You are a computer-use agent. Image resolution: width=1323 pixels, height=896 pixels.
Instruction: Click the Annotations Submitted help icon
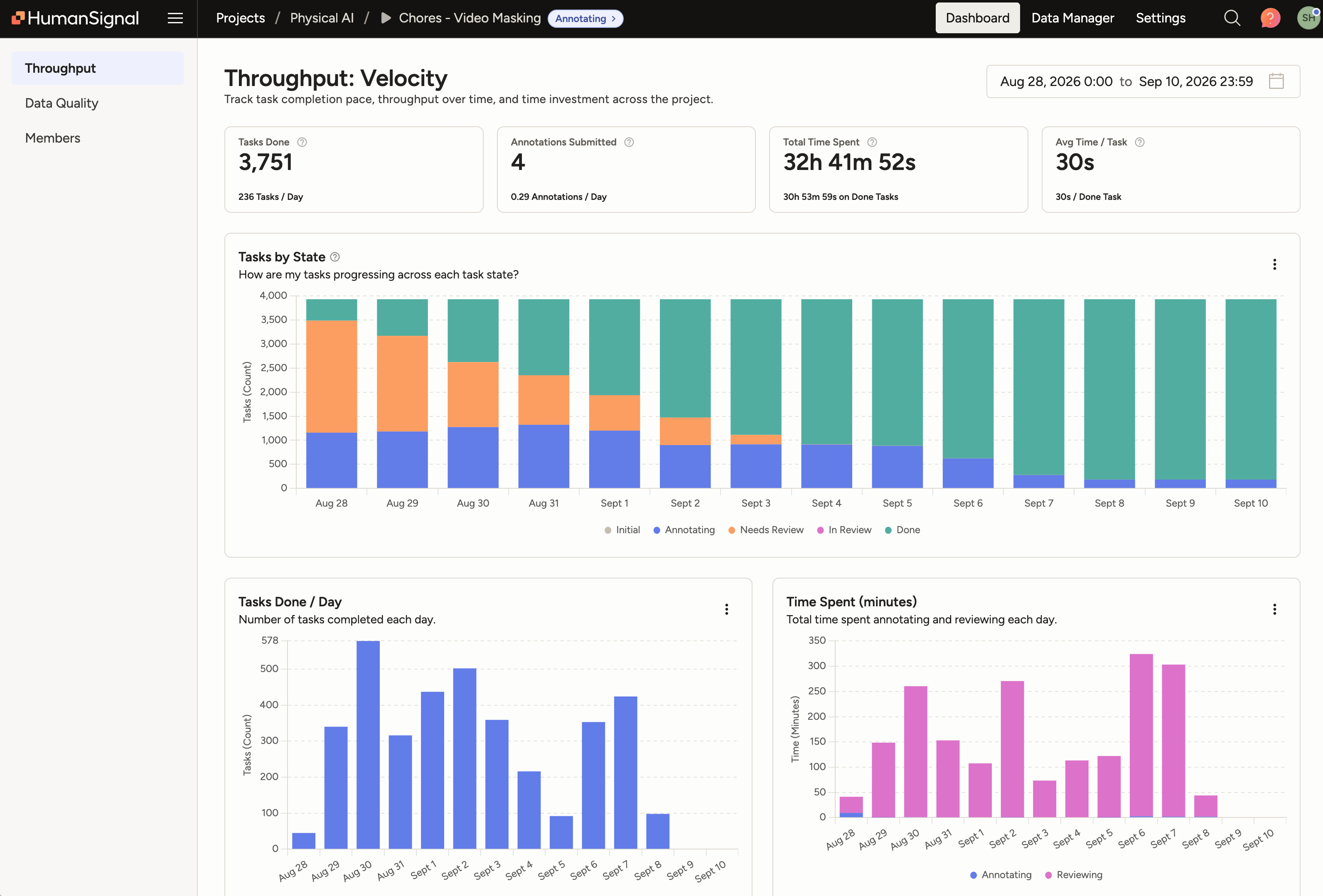pyautogui.click(x=629, y=142)
